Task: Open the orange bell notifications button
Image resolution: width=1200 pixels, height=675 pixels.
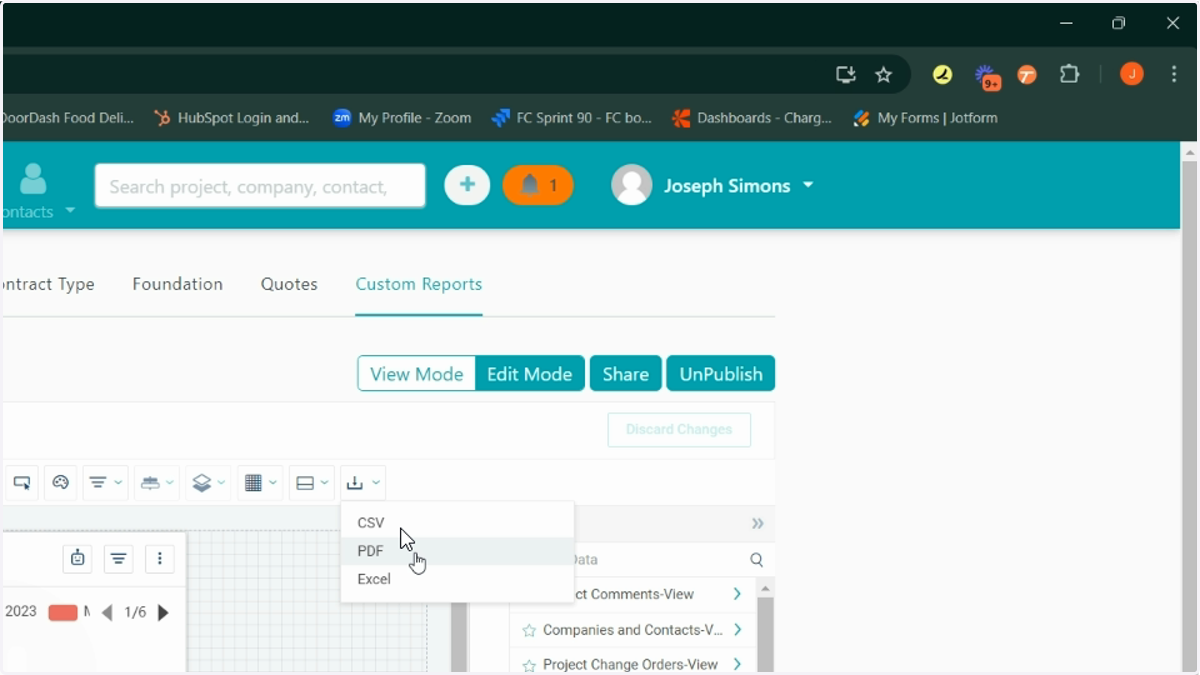Action: [x=538, y=185]
